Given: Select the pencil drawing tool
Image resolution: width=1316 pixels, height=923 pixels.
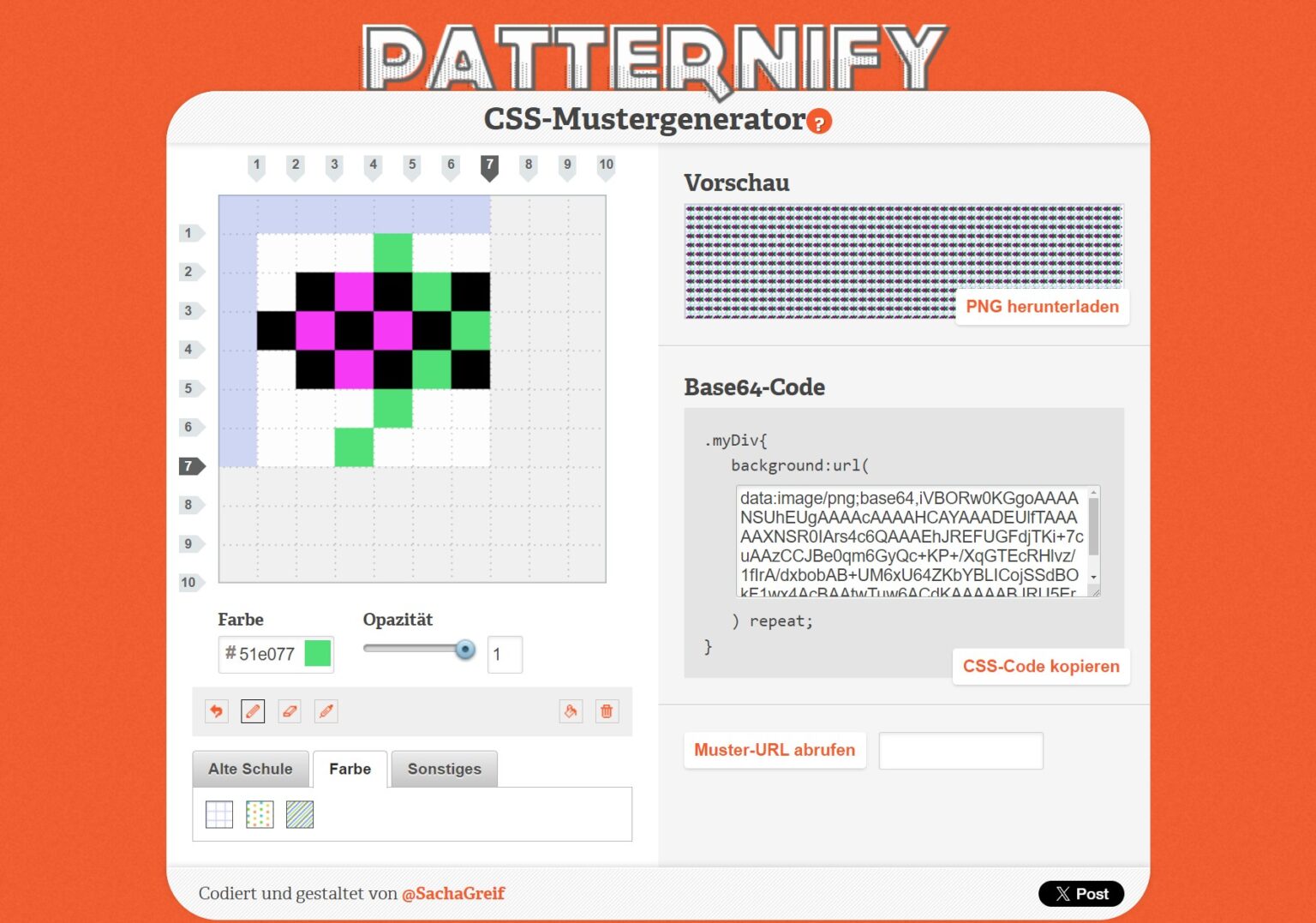Looking at the screenshot, I should [253, 711].
